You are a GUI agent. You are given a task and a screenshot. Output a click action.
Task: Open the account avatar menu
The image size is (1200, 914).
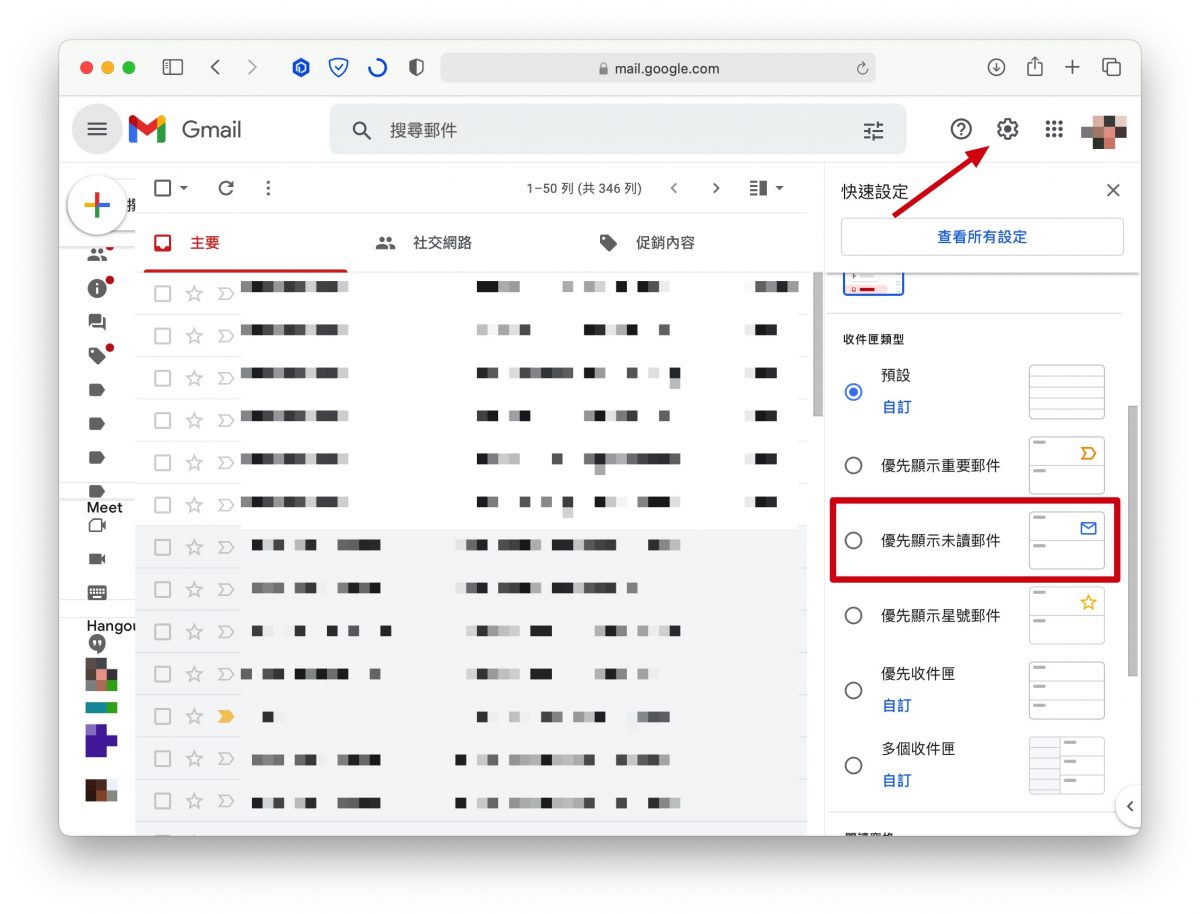(x=1105, y=132)
